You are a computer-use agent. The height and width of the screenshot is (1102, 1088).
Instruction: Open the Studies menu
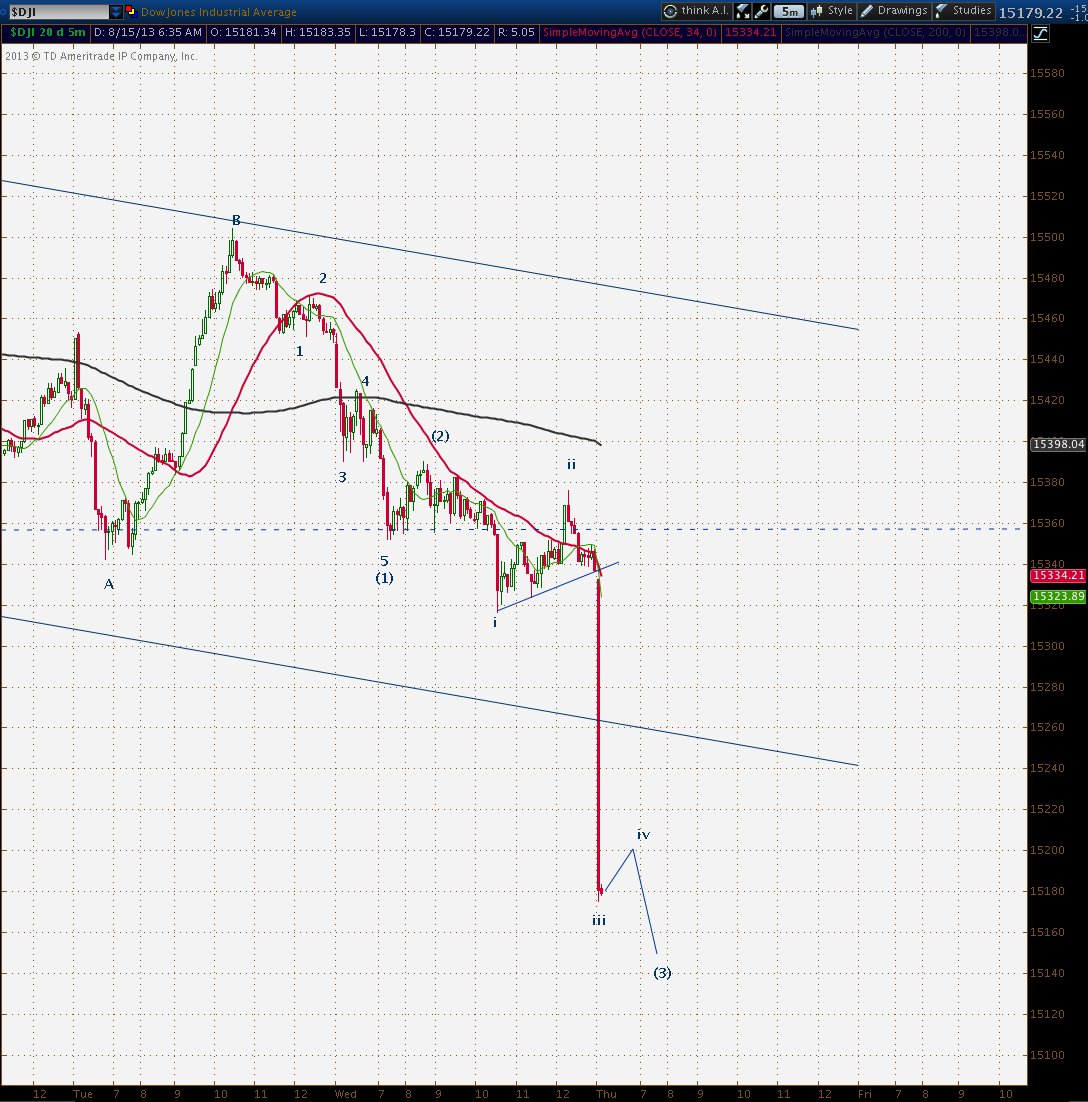point(964,11)
